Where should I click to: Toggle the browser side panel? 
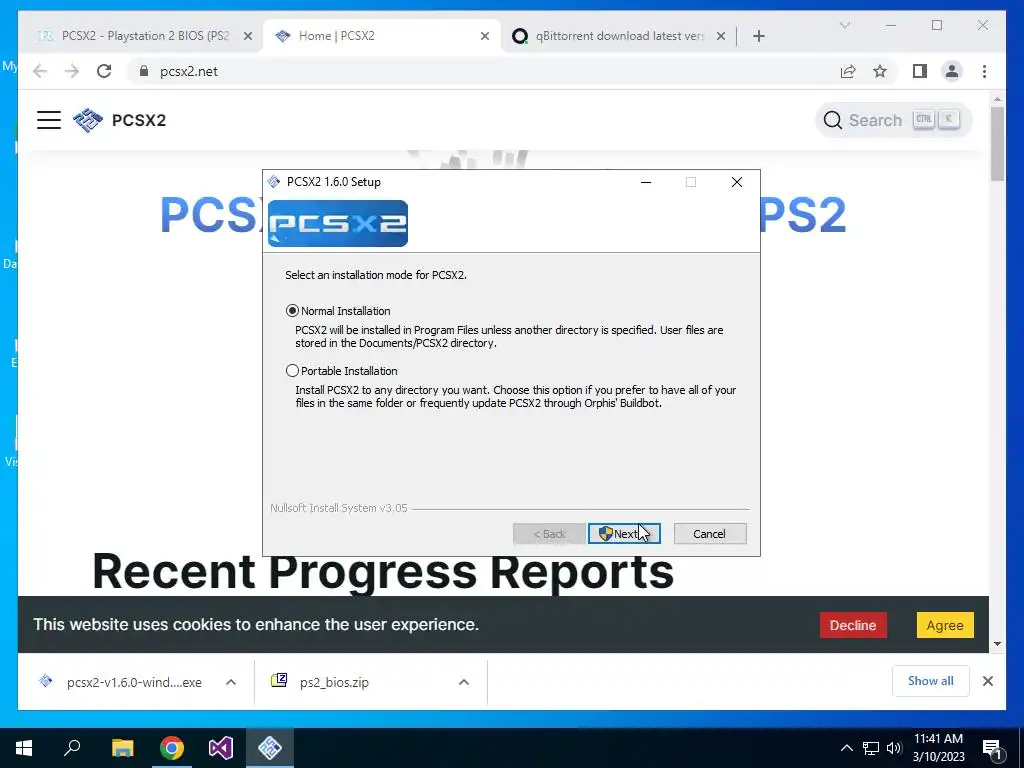pyautogui.click(x=920, y=71)
